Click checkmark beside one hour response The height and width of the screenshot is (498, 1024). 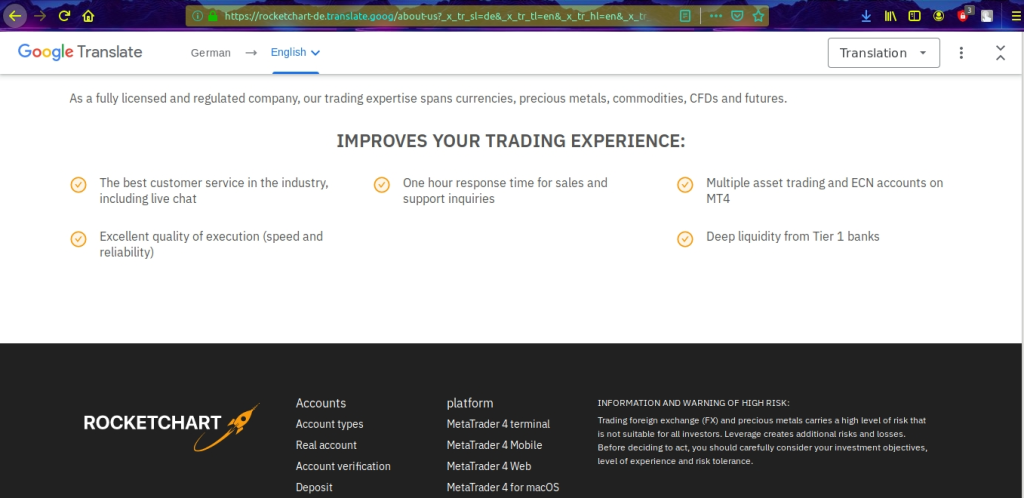point(381,185)
